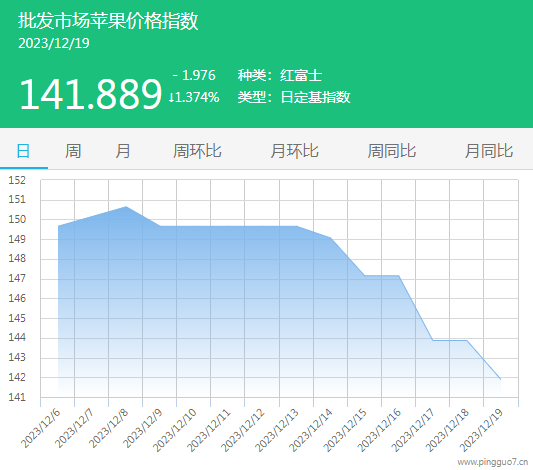Switch to the 周同比 tab
533x470 pixels.
click(392, 151)
